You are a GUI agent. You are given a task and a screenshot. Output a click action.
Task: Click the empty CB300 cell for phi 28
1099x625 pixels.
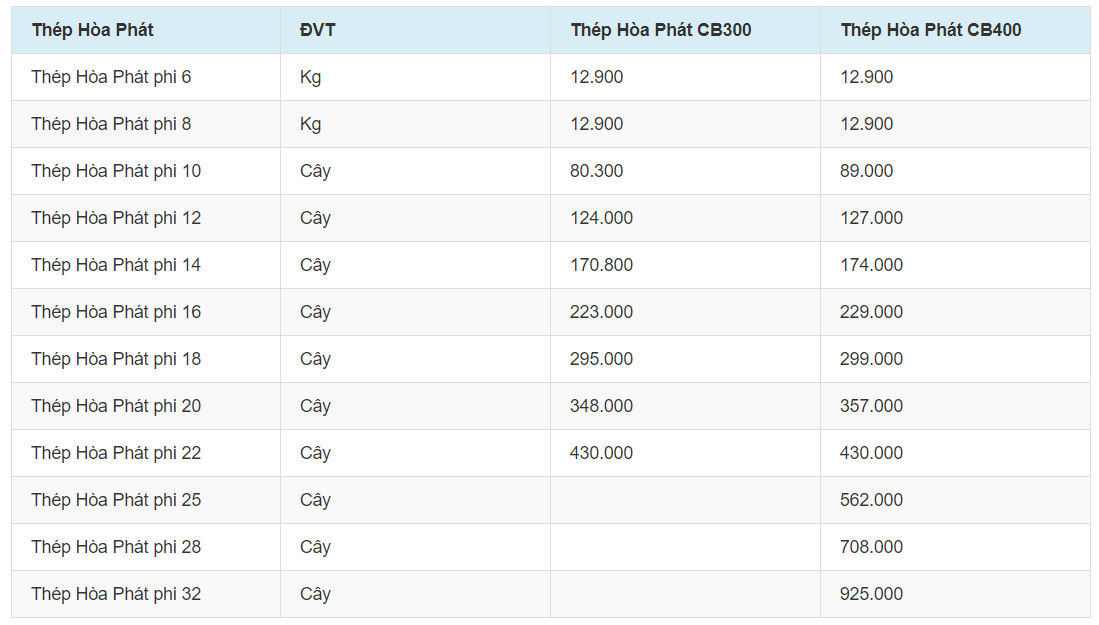(685, 547)
